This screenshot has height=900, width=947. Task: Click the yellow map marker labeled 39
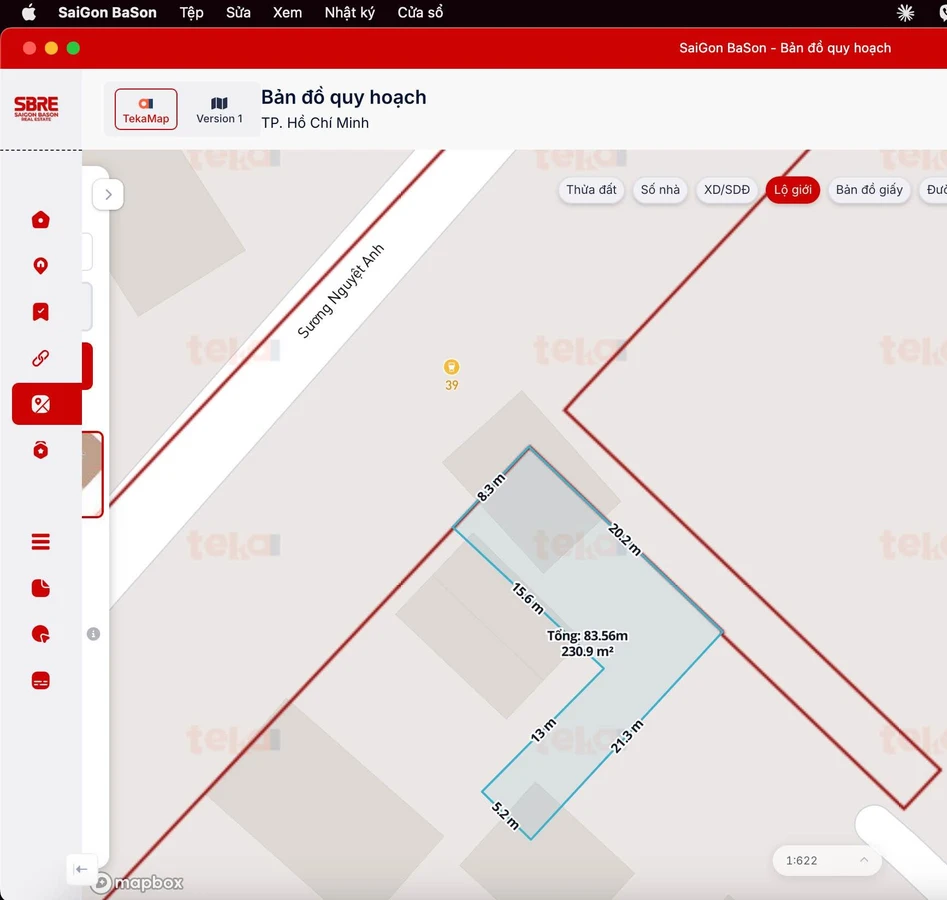[x=451, y=367]
